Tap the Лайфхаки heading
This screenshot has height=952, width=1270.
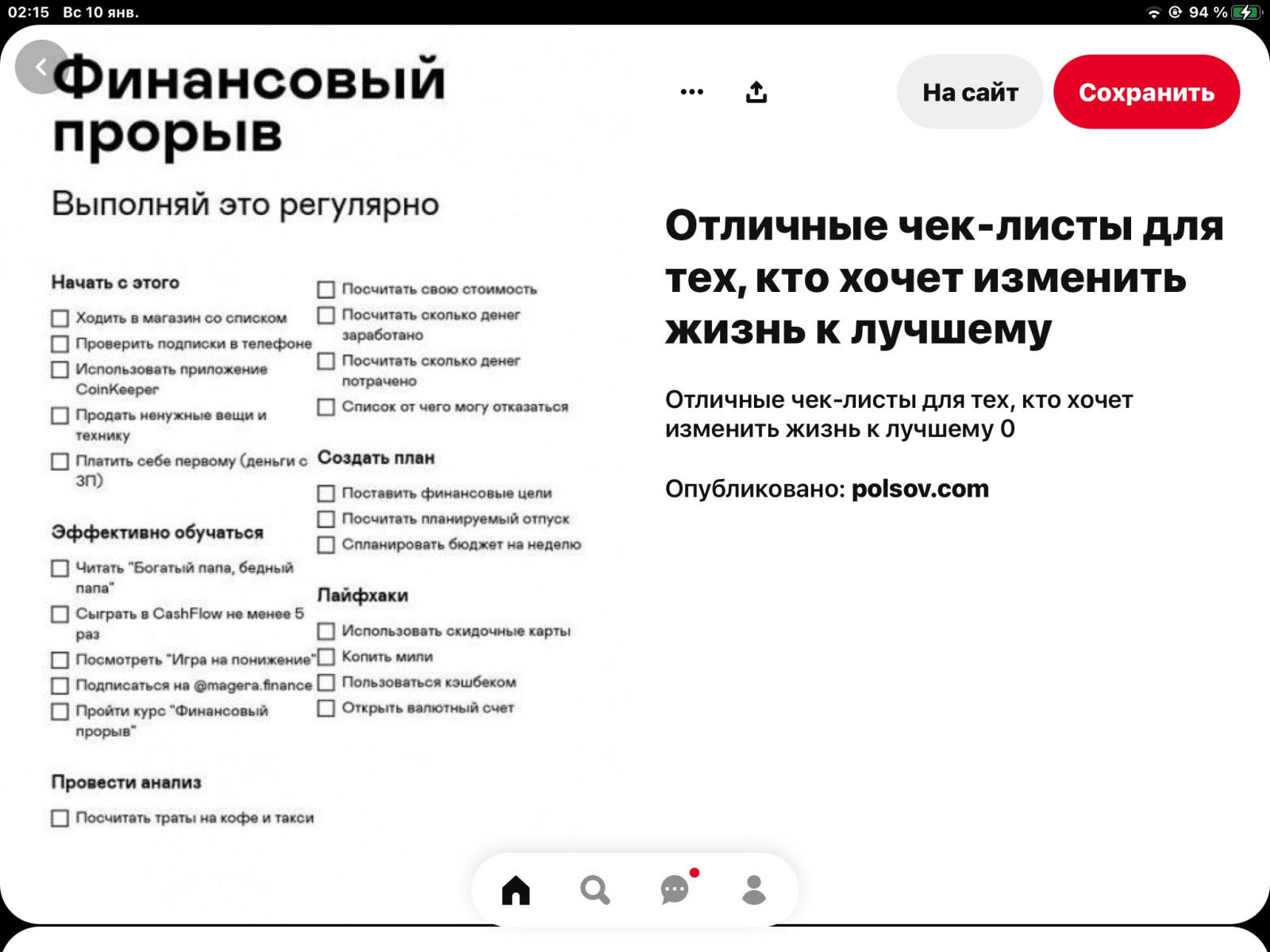coord(363,596)
